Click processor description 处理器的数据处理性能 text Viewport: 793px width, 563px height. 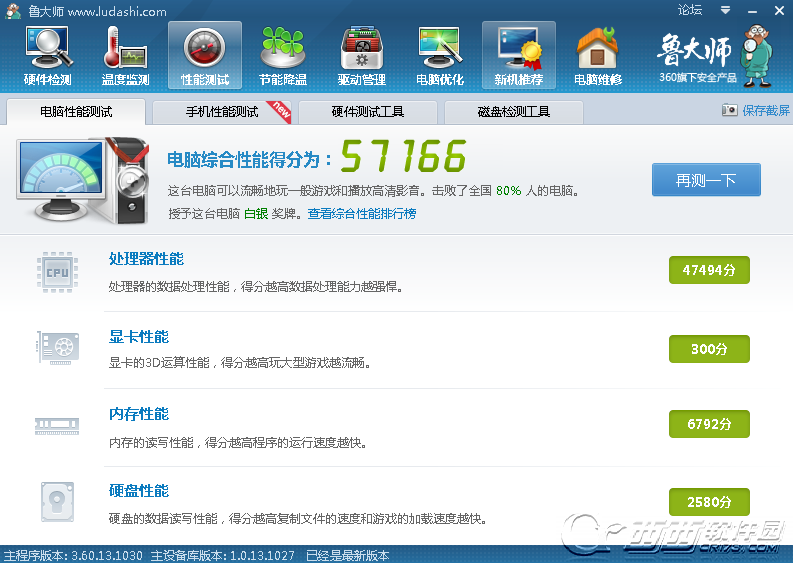point(255,287)
